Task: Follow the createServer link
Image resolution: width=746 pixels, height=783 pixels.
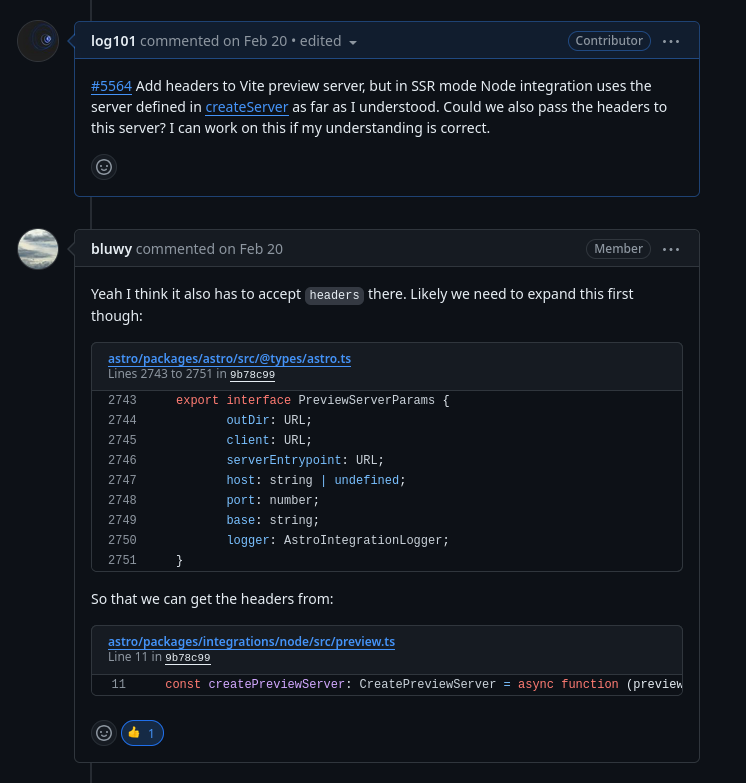Action: 247,107
